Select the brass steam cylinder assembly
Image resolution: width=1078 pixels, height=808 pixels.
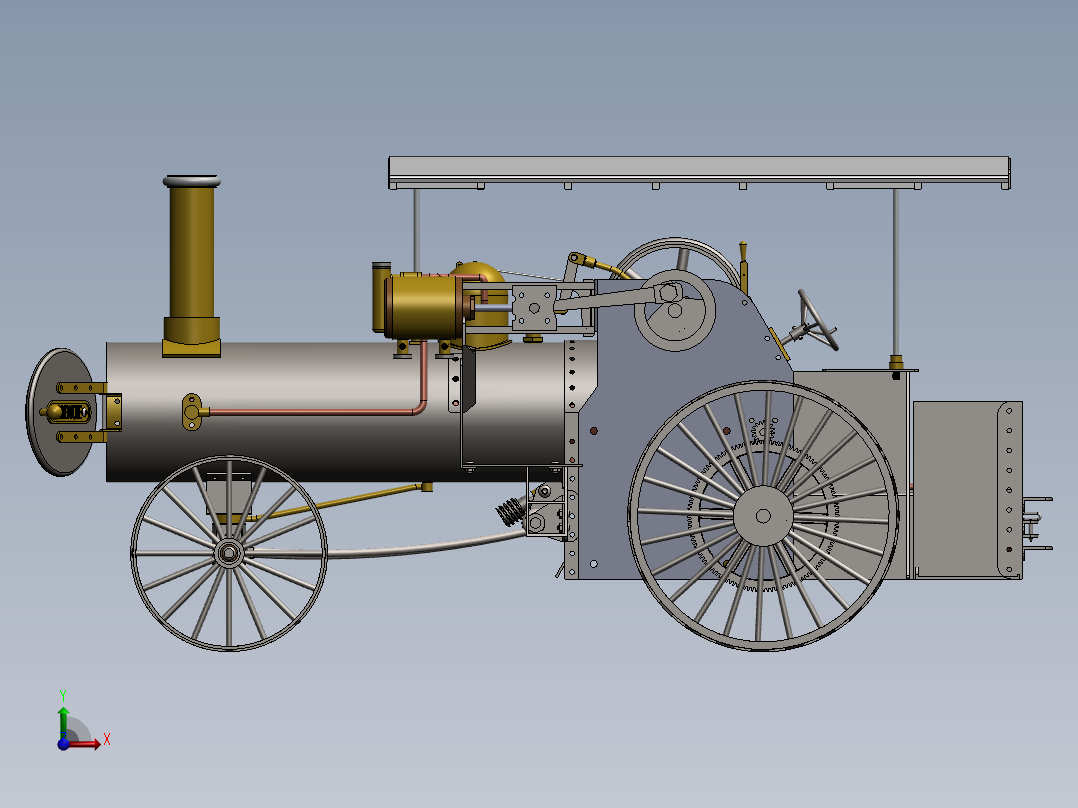[x=425, y=305]
